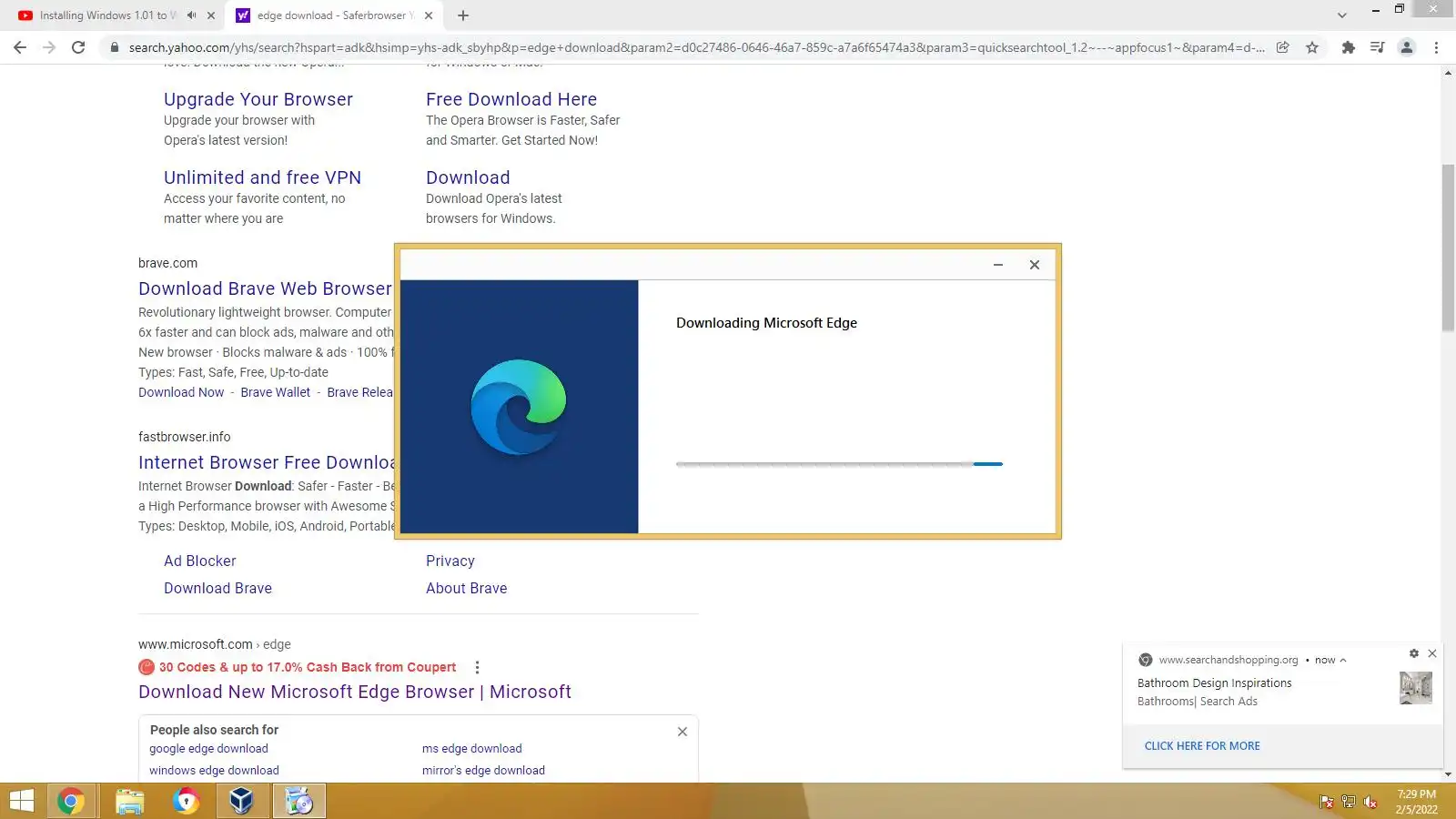Open Action Center flag in system tray
The height and width of the screenshot is (819, 1456).
tap(1327, 802)
